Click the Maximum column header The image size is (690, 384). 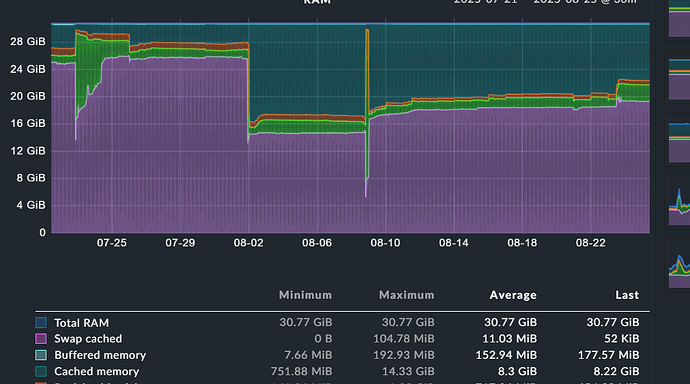click(407, 295)
